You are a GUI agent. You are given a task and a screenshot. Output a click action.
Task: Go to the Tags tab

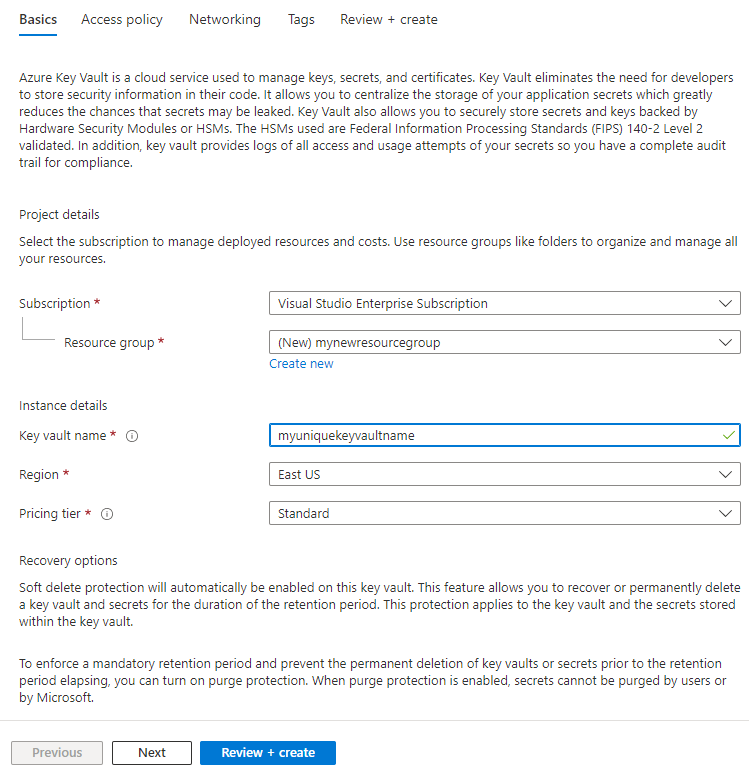click(x=301, y=20)
